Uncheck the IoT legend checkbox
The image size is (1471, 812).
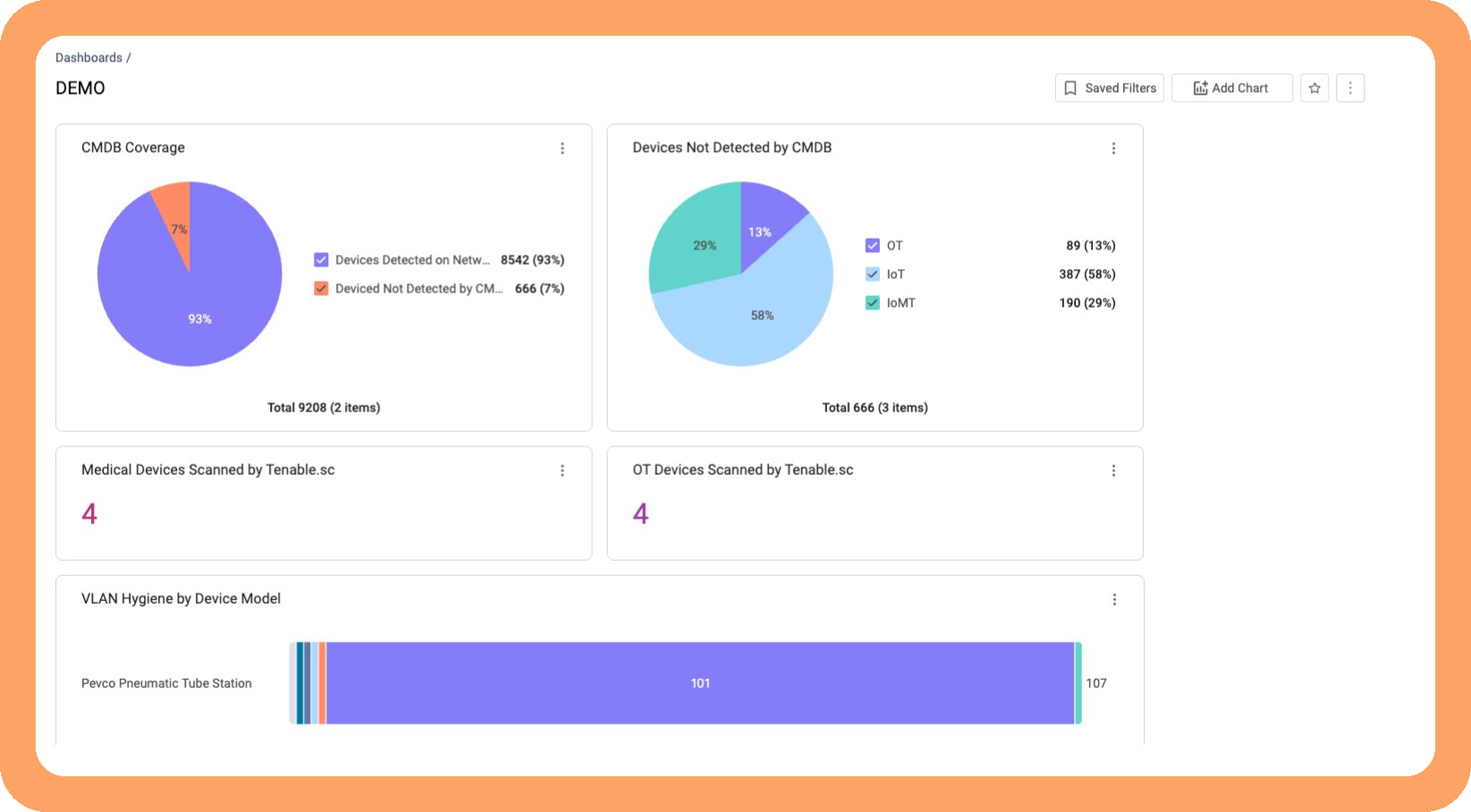click(873, 275)
